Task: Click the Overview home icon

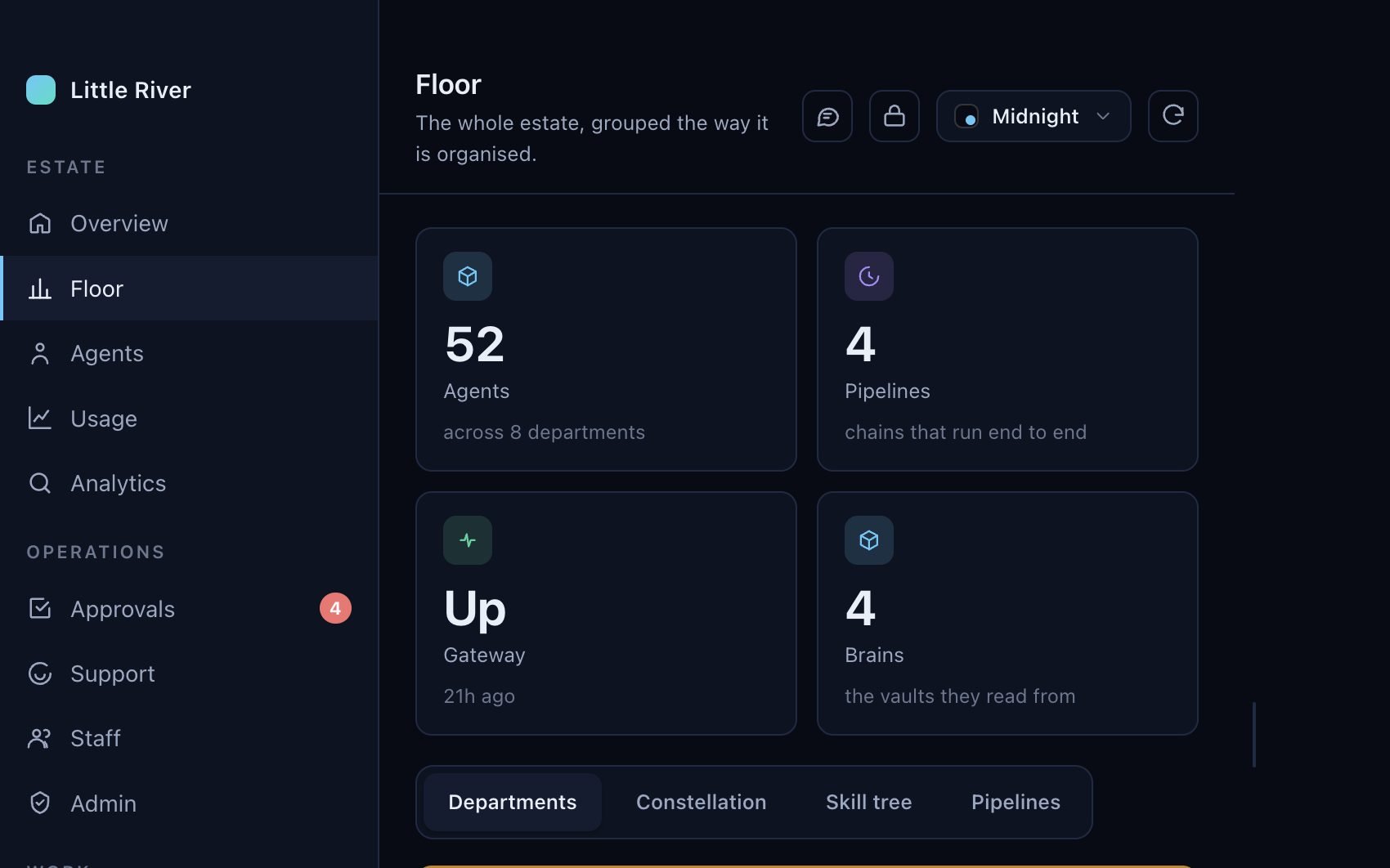Action: tap(40, 223)
